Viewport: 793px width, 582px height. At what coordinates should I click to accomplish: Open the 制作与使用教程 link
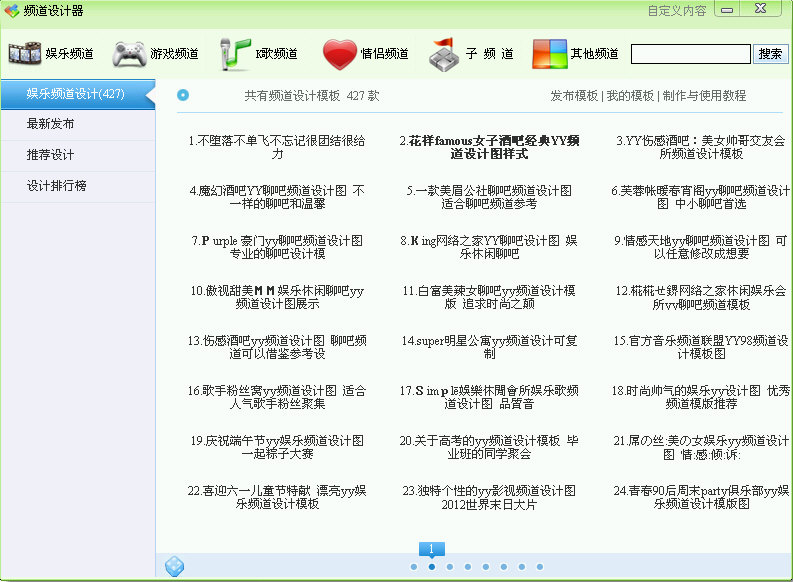(704, 96)
